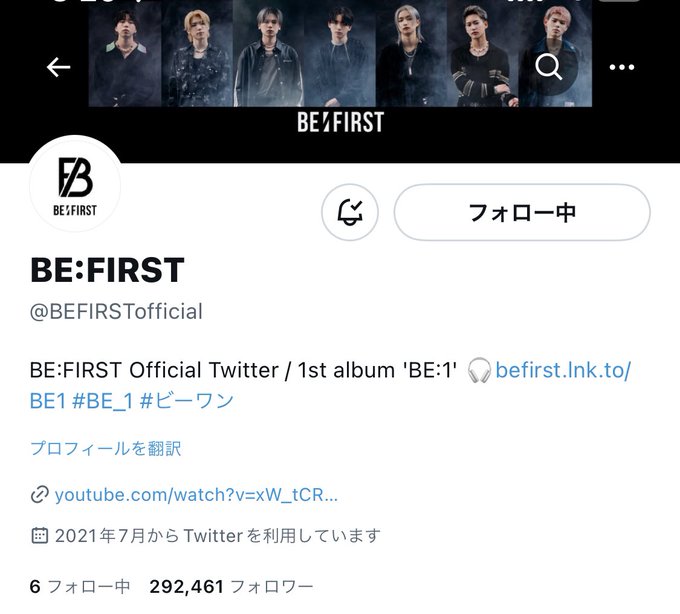Open the 292,461 フォロワー followers list
Screen dimensions: 680x614
(231, 587)
